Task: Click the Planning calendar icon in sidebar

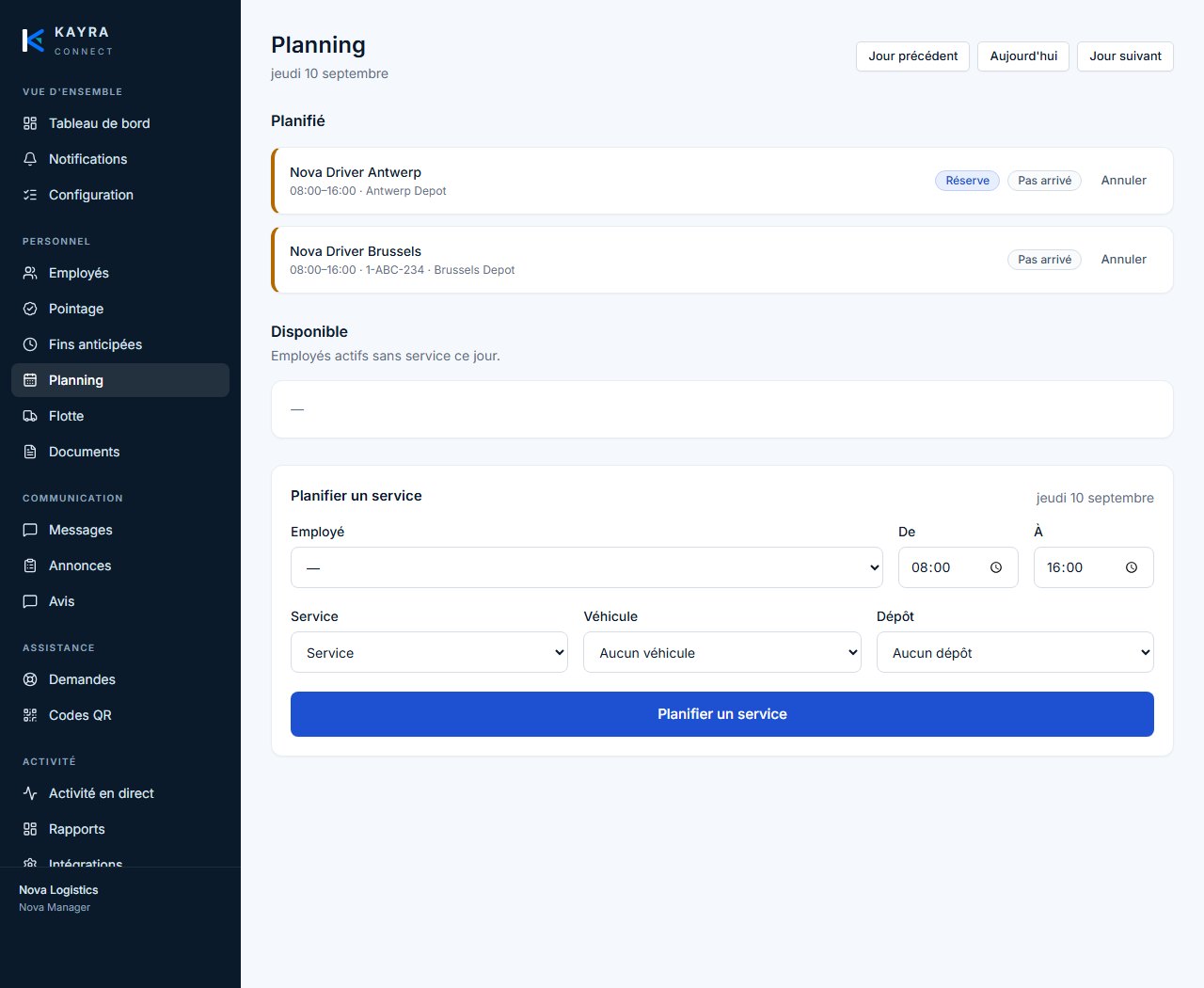Action: (x=30, y=380)
